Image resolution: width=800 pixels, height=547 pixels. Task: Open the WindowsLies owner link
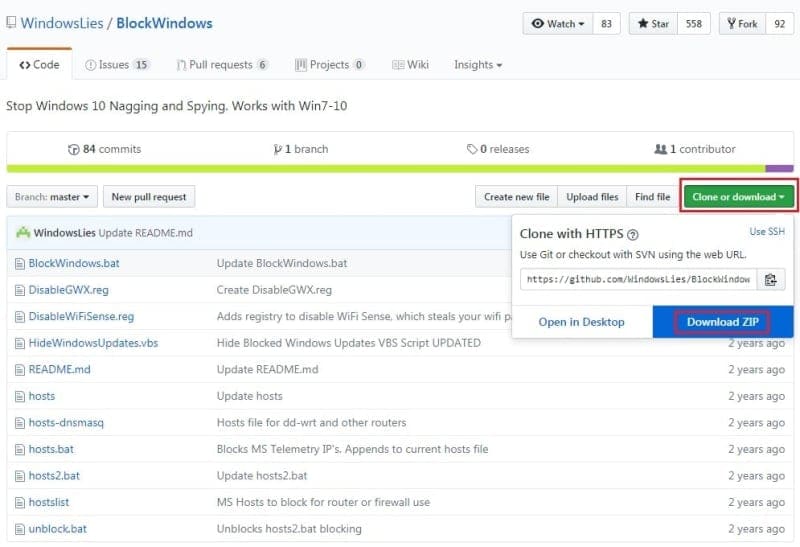point(62,23)
